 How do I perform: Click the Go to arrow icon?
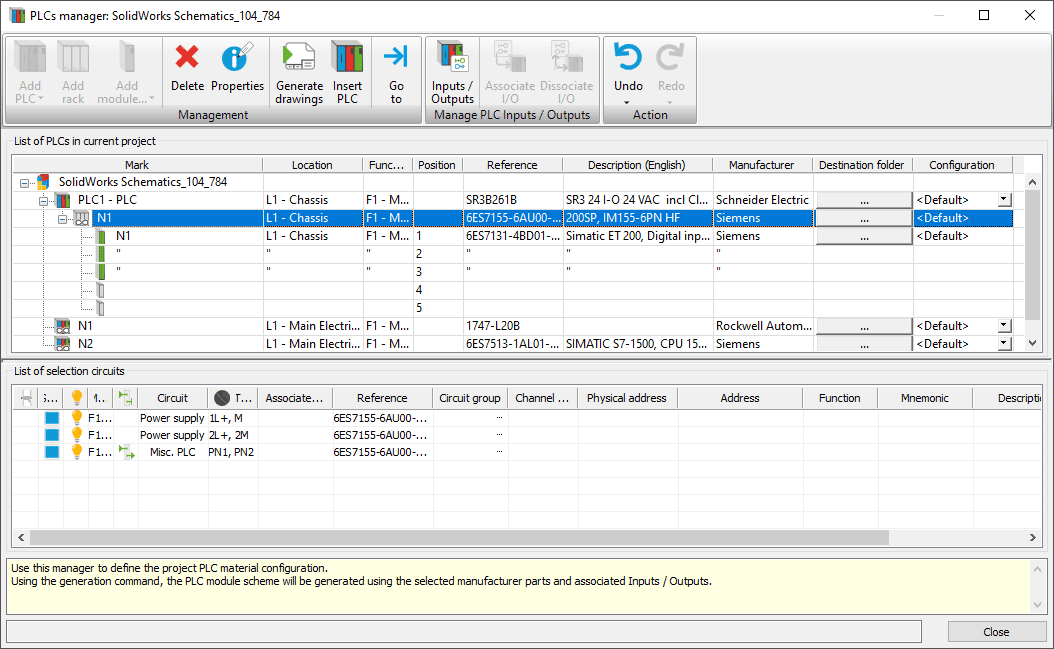(396, 56)
